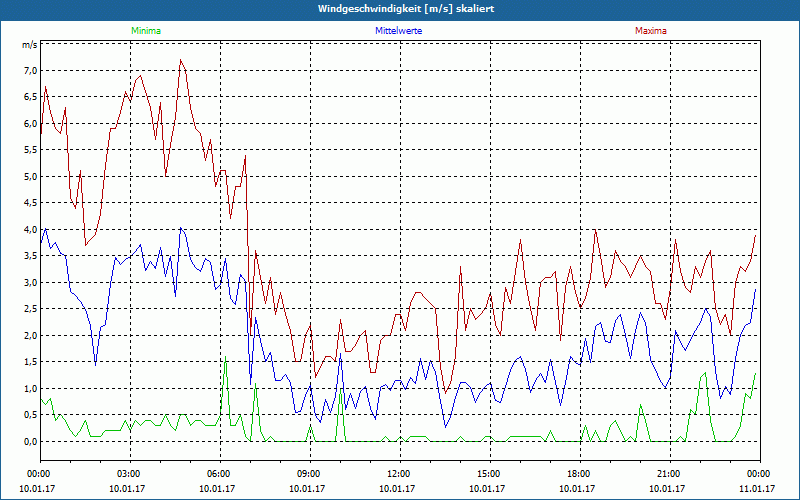800x500 pixels.
Task: Click the '12:00' time label
Action: point(397,474)
